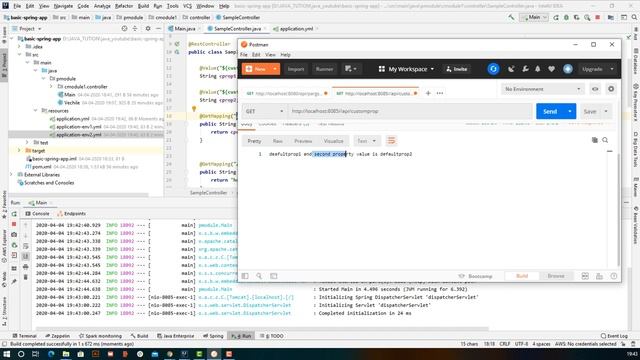The image size is (640, 360).
Task: Click the Postman sync icon
Action: click(x=493, y=69)
